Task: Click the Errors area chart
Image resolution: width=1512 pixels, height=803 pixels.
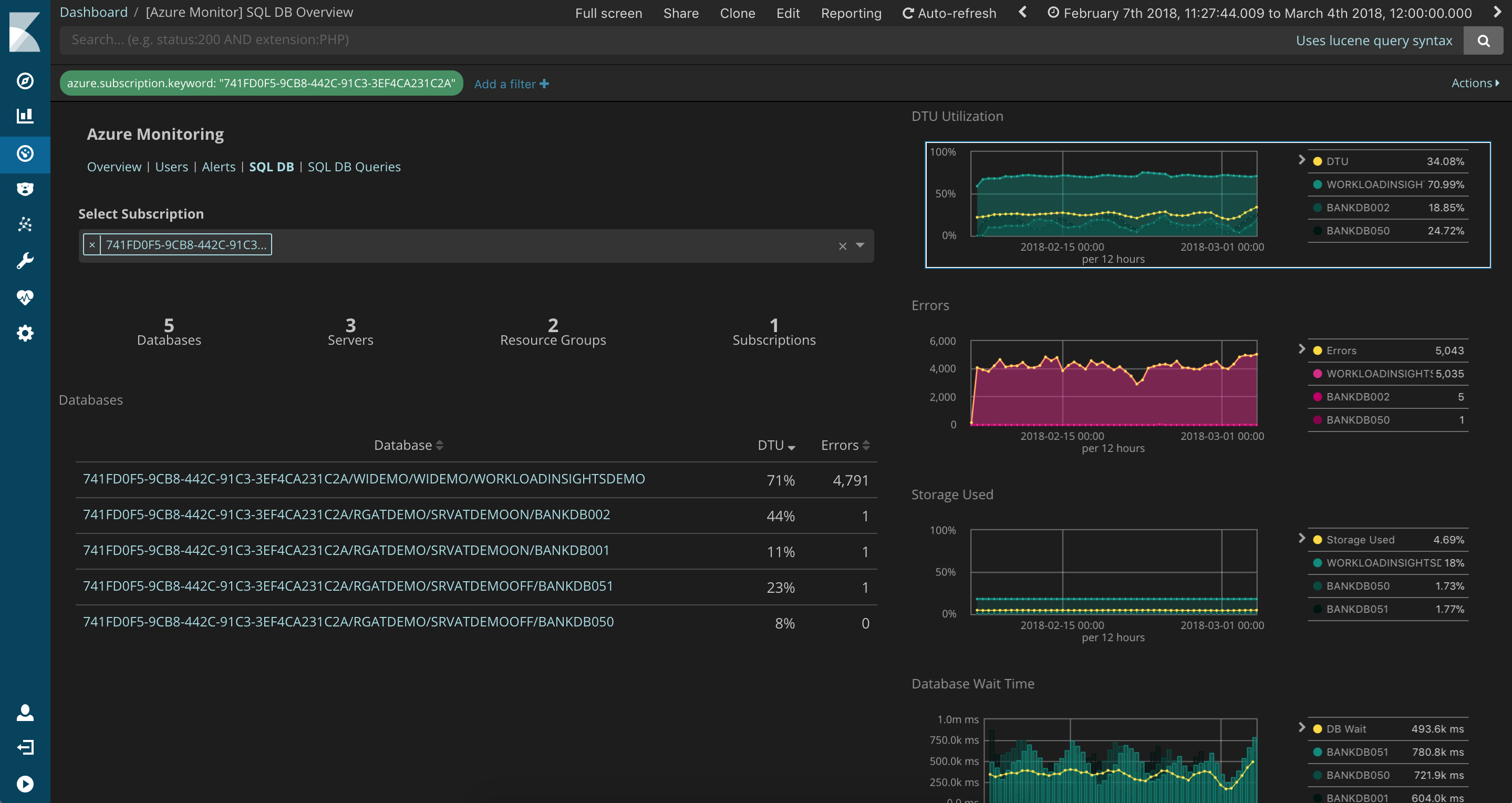Action: click(x=1113, y=383)
